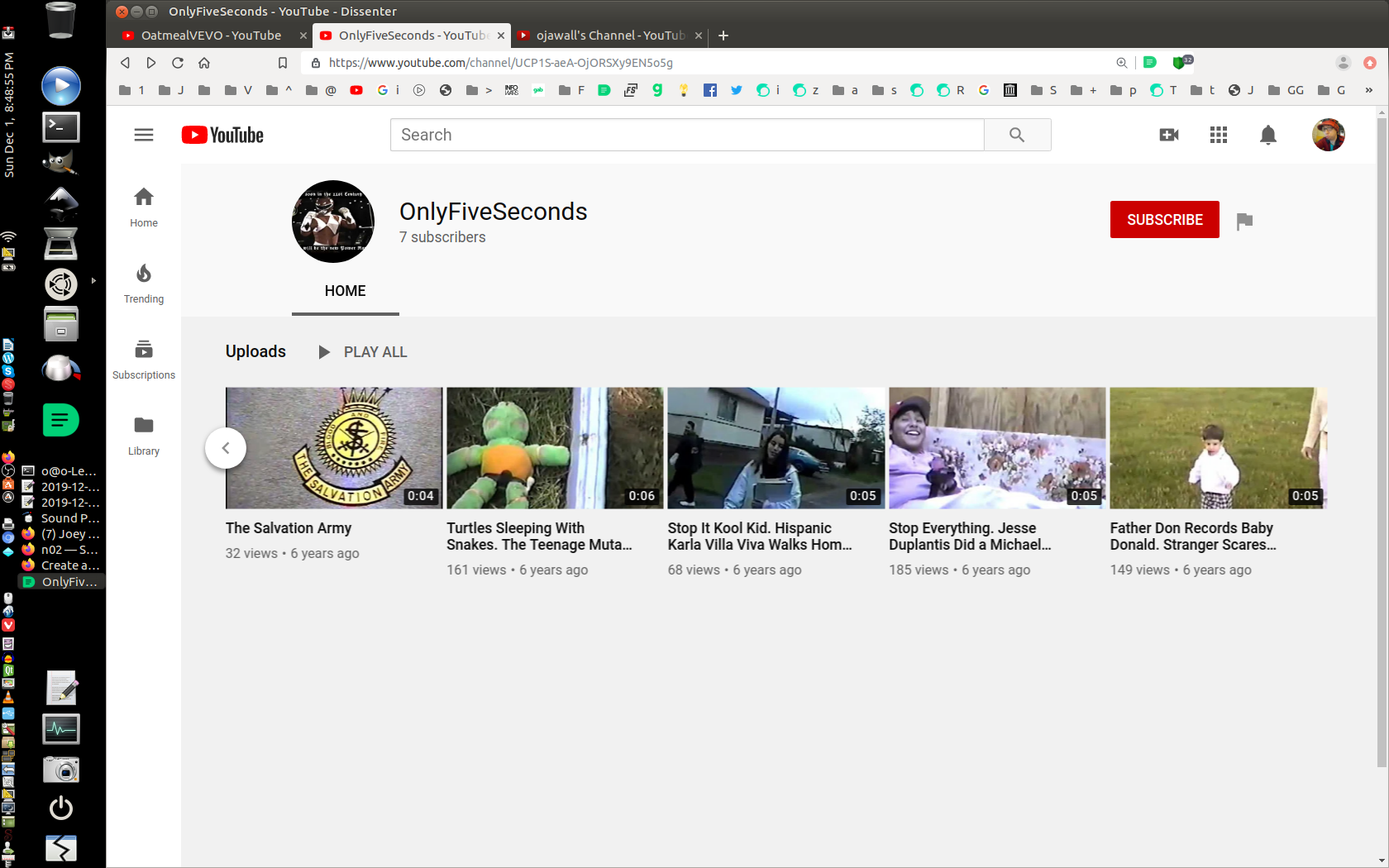Go to the YouTube logo homepage

(x=222, y=135)
